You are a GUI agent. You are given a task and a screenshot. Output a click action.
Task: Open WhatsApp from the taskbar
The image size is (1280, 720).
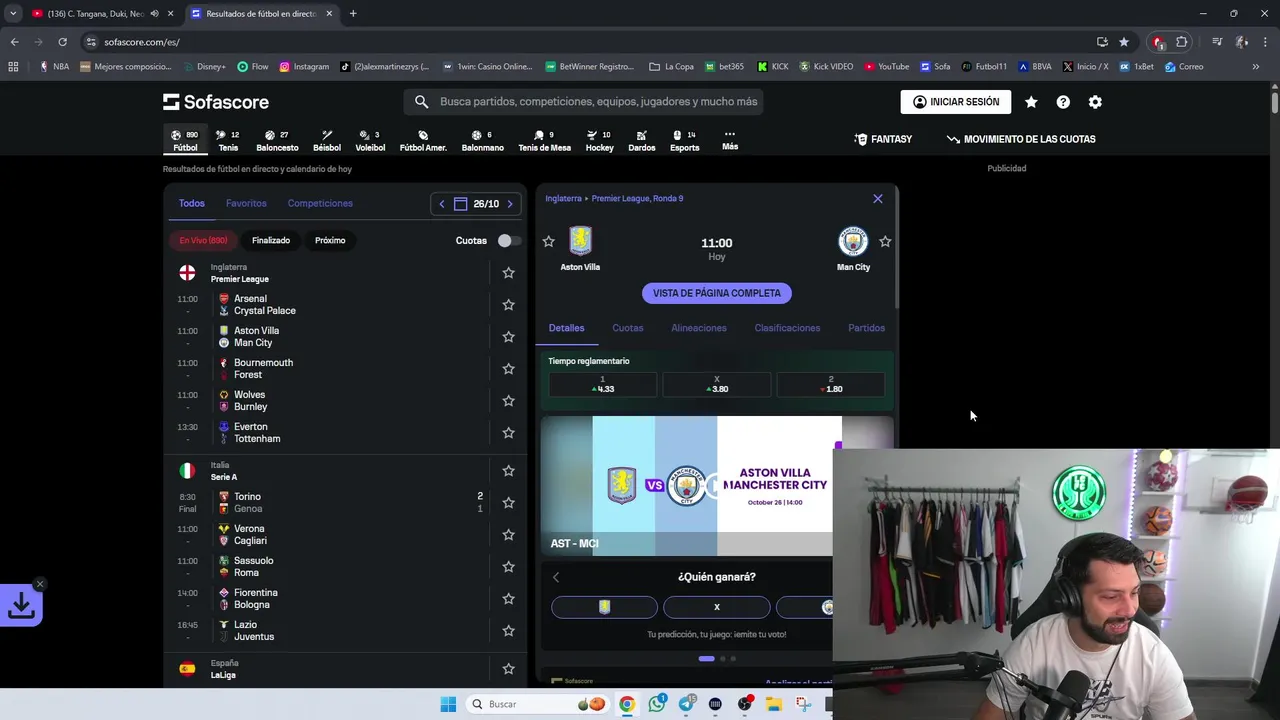tap(656, 704)
